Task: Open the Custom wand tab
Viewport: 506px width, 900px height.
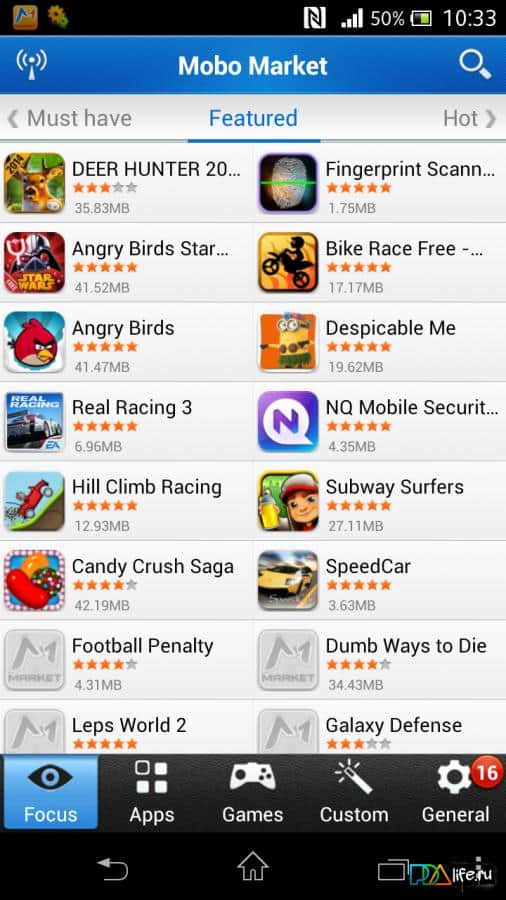Action: [354, 792]
